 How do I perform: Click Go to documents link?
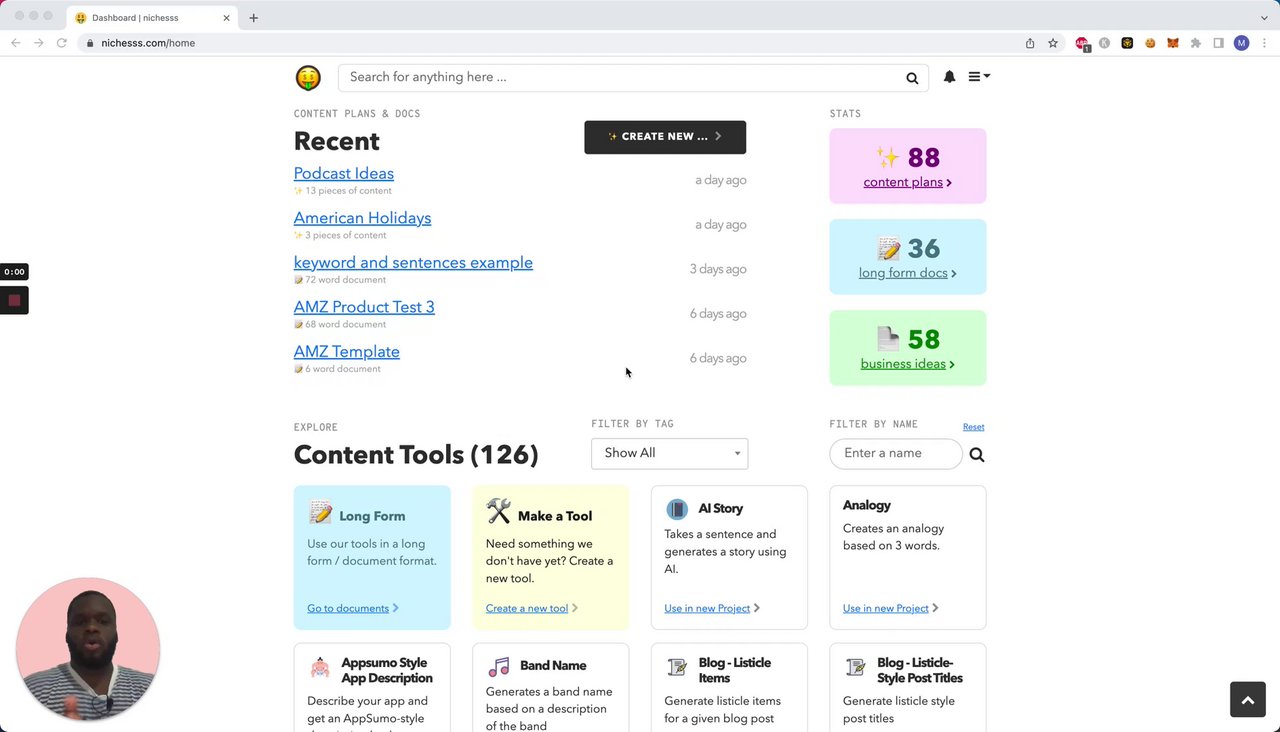coord(353,608)
